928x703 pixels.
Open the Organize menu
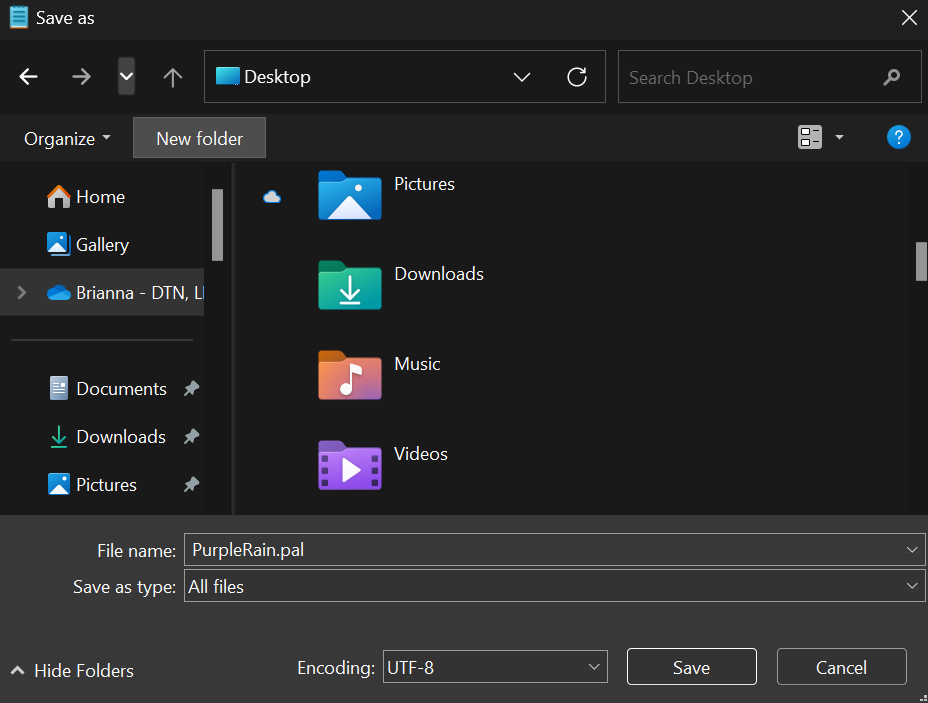tap(67, 139)
